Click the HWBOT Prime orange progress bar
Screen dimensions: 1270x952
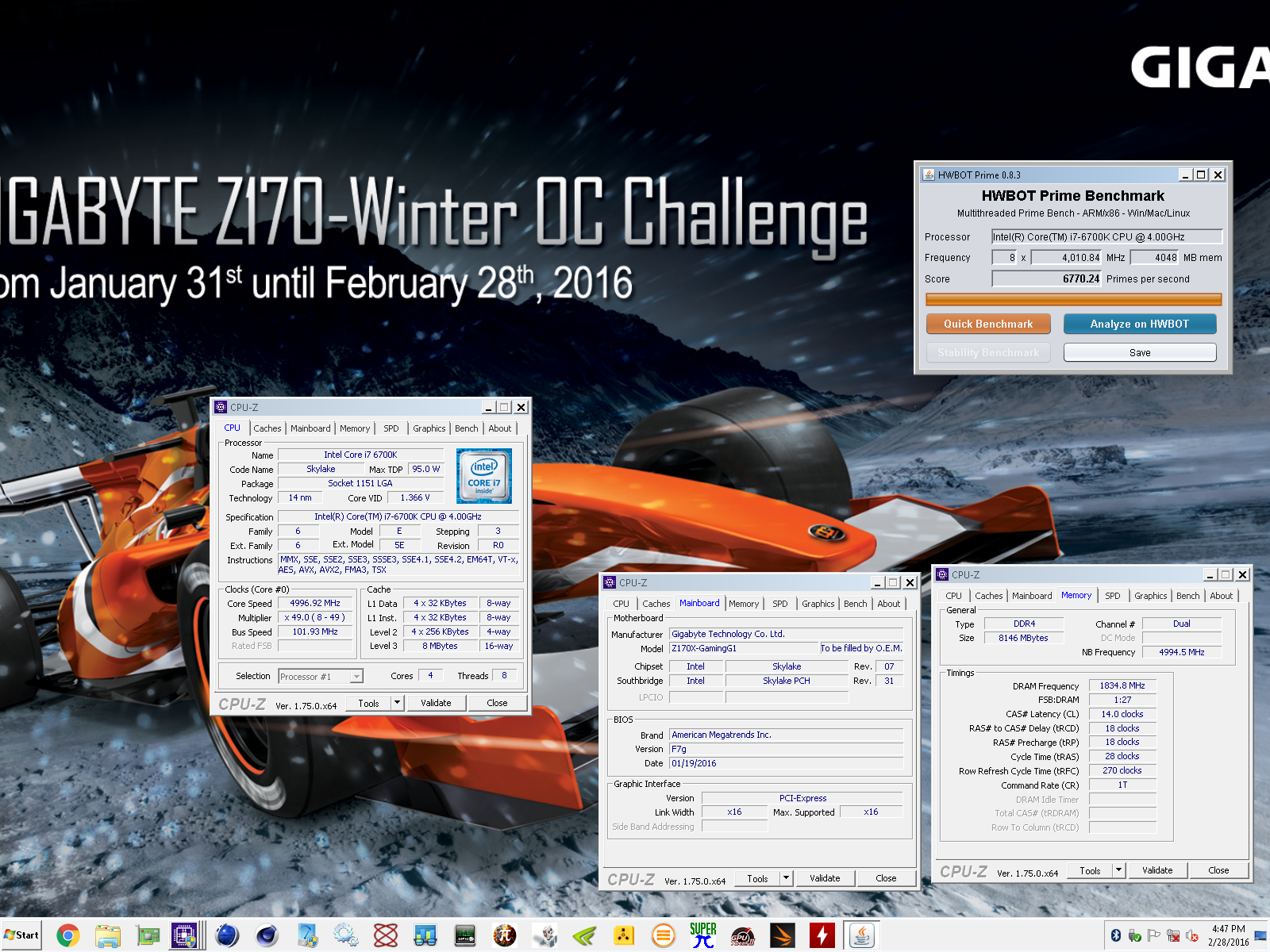pos(1074,299)
